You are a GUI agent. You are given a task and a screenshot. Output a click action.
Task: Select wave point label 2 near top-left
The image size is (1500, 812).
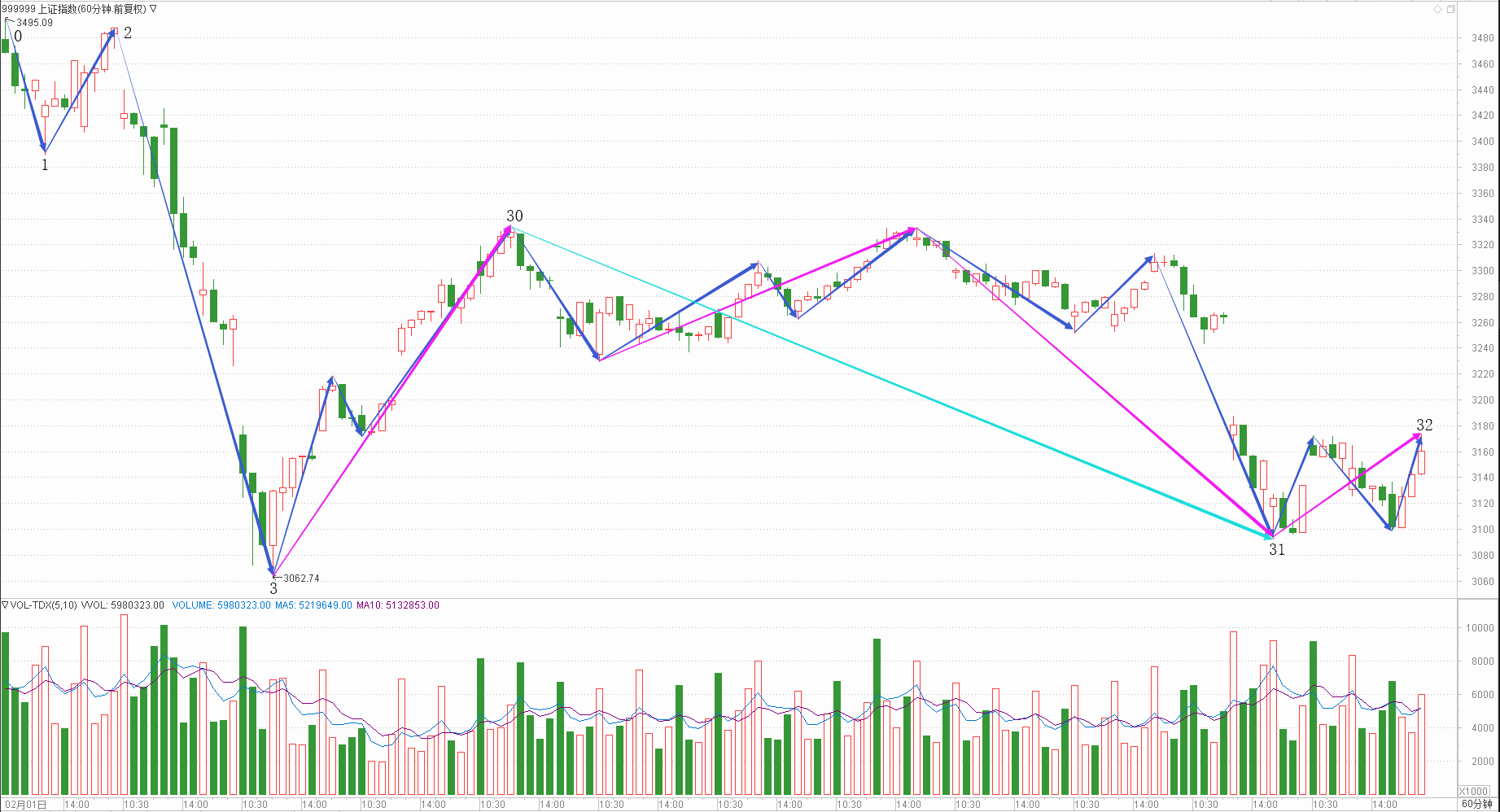click(128, 33)
